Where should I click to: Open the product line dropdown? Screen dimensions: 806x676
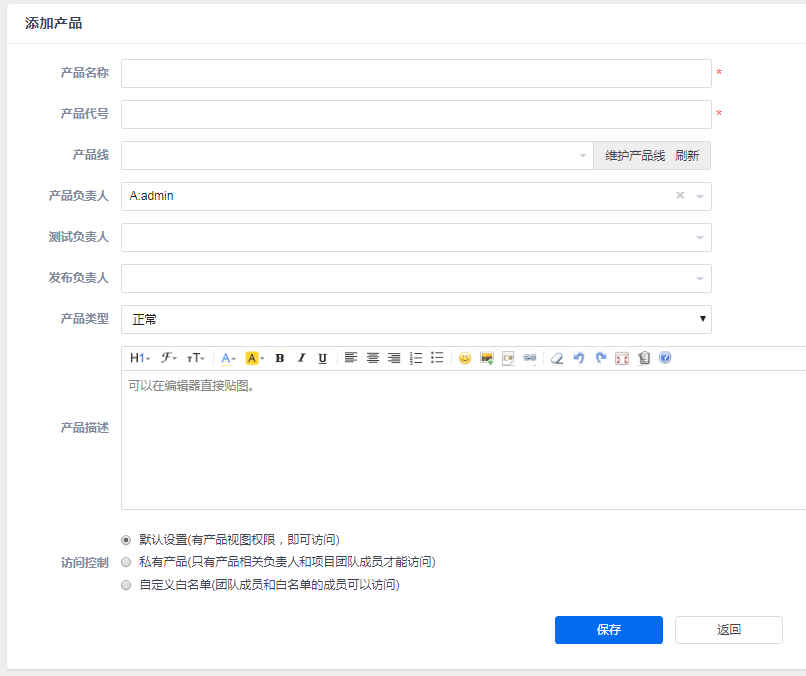pos(357,156)
